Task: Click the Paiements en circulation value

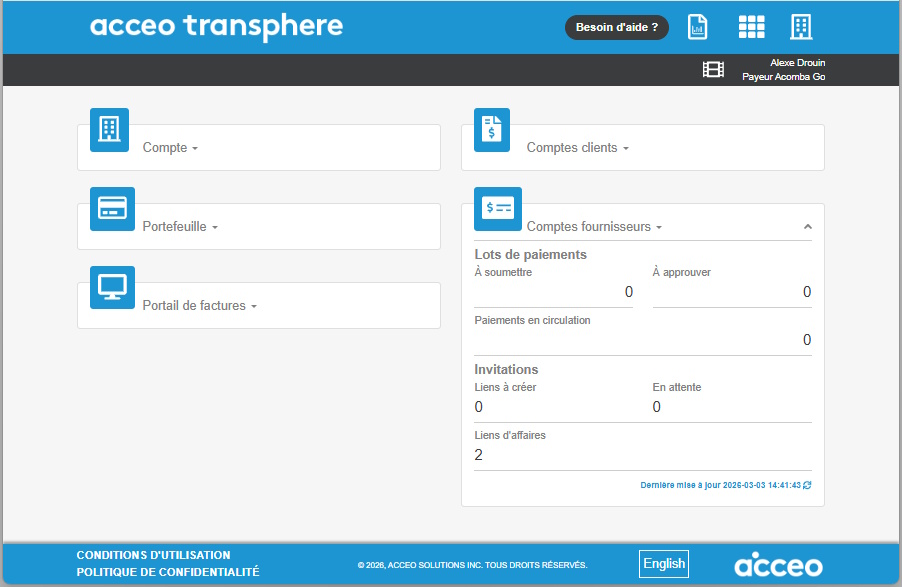Action: click(x=807, y=340)
